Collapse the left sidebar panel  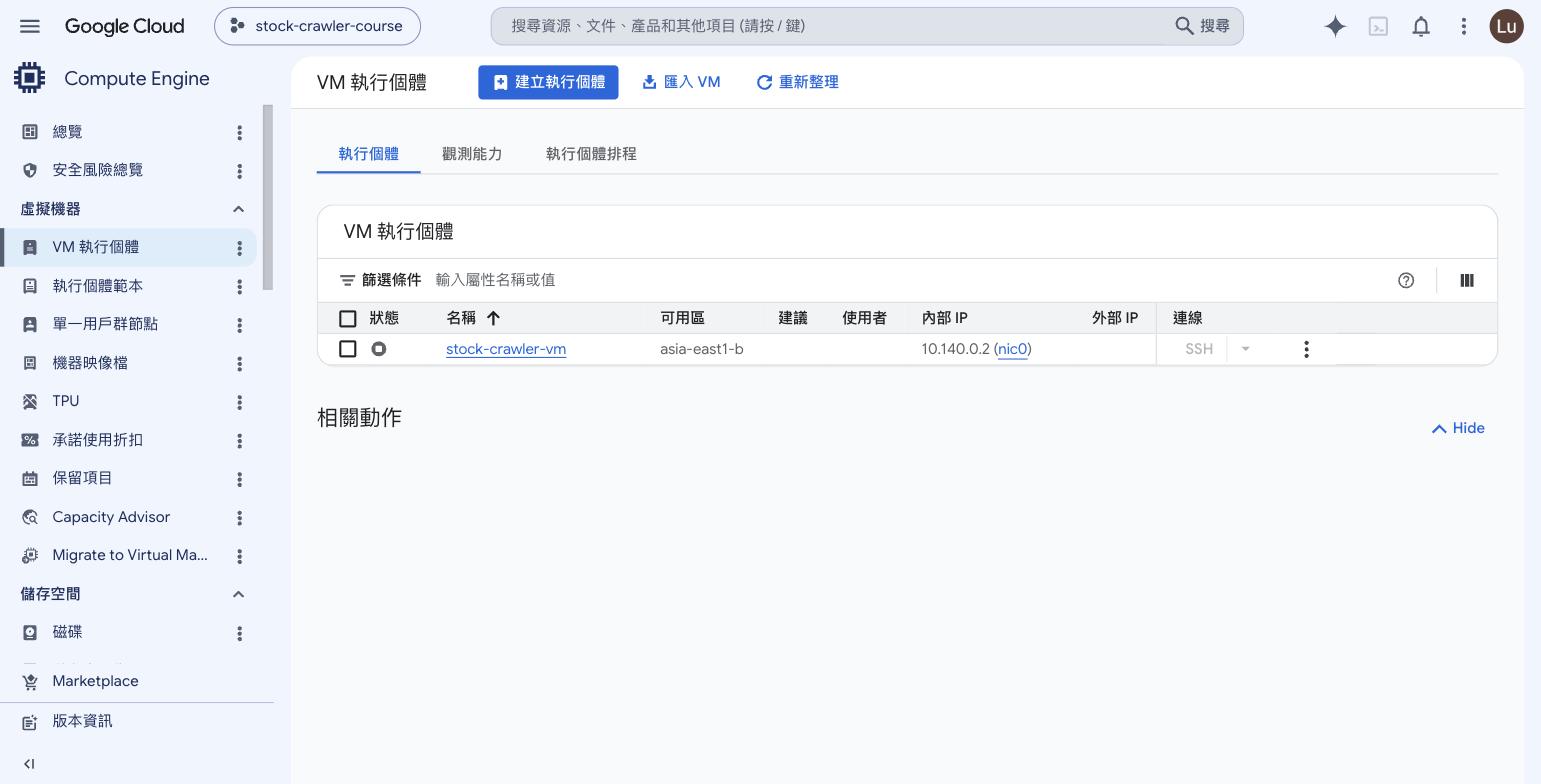coord(29,764)
